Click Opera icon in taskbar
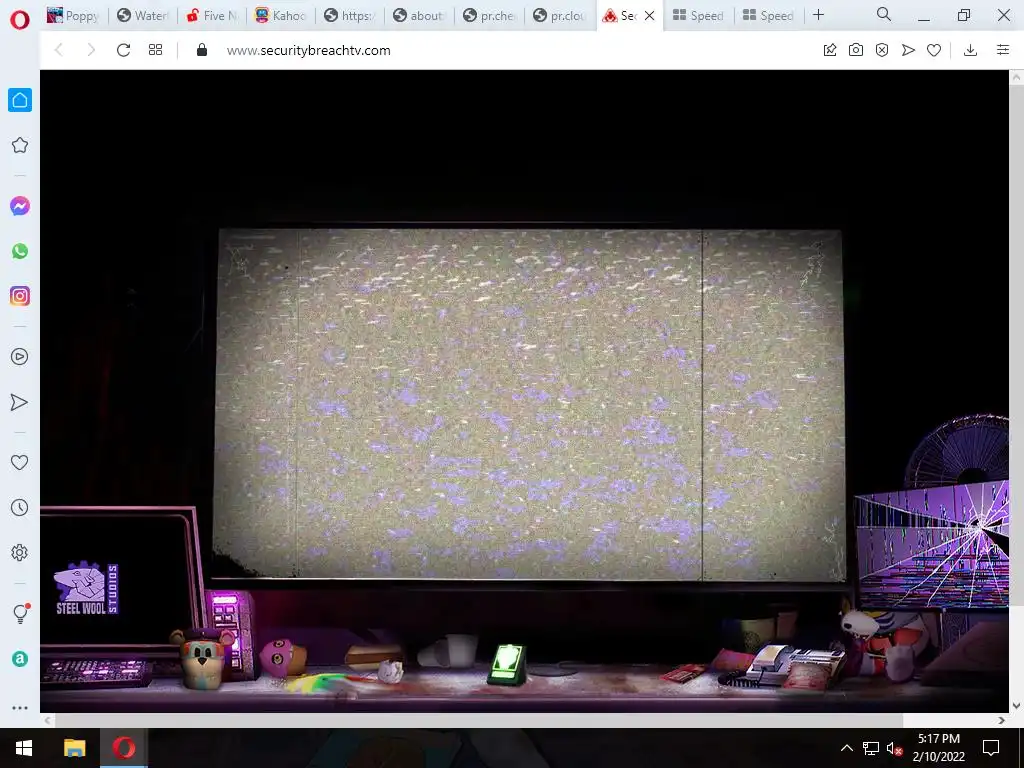The image size is (1024, 768). (x=124, y=748)
